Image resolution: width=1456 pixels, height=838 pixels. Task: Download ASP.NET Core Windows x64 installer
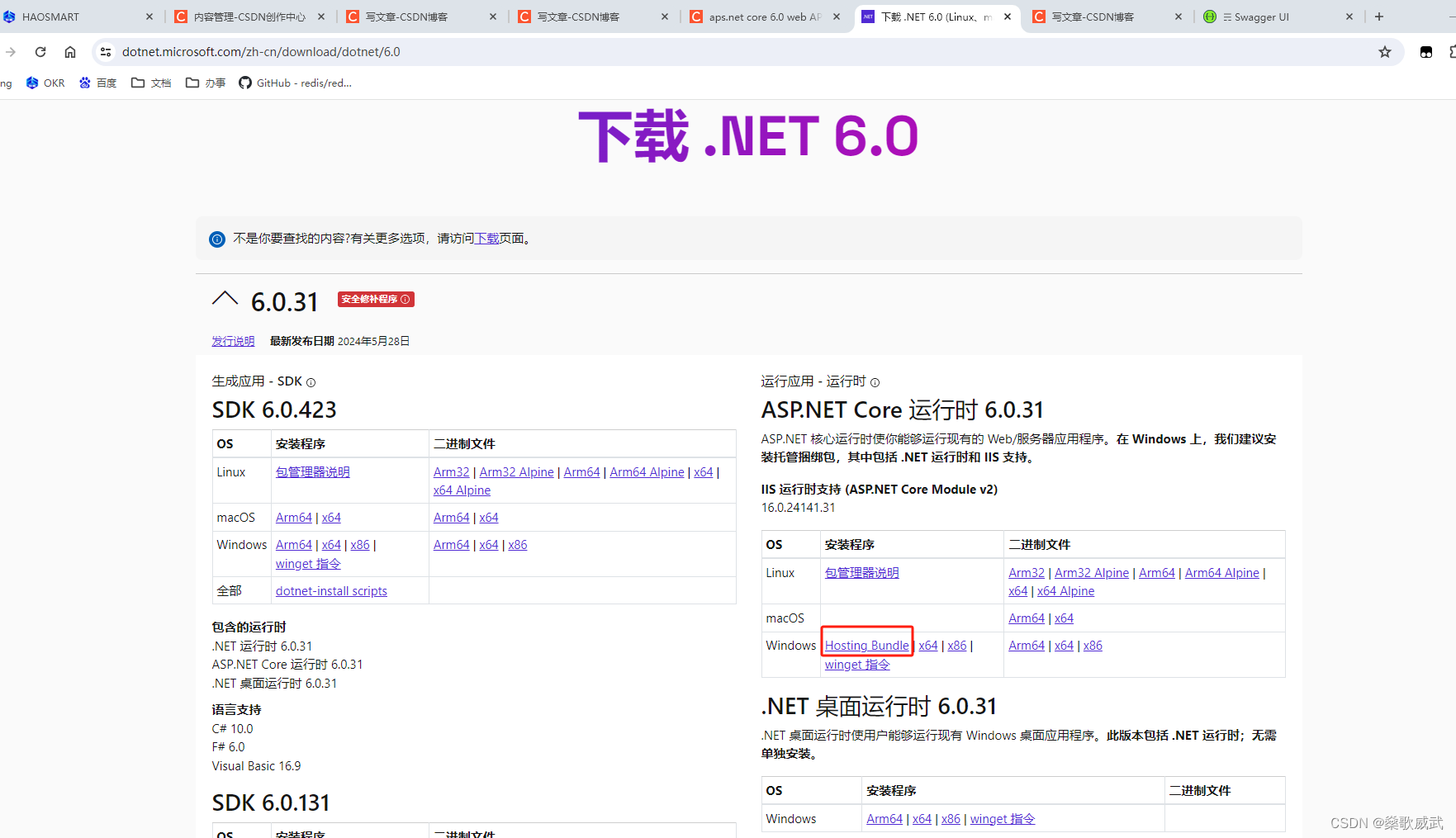click(x=928, y=646)
